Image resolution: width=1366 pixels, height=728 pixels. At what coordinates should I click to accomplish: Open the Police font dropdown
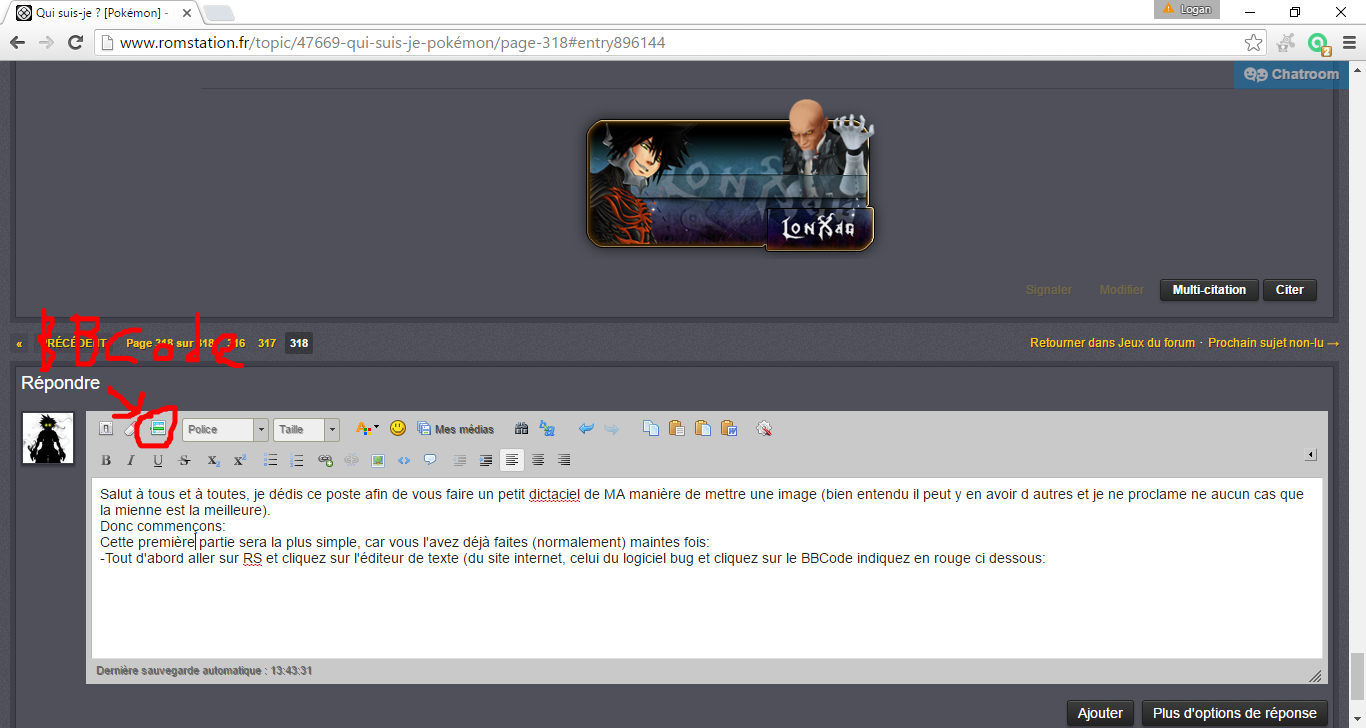pyautogui.click(x=226, y=429)
